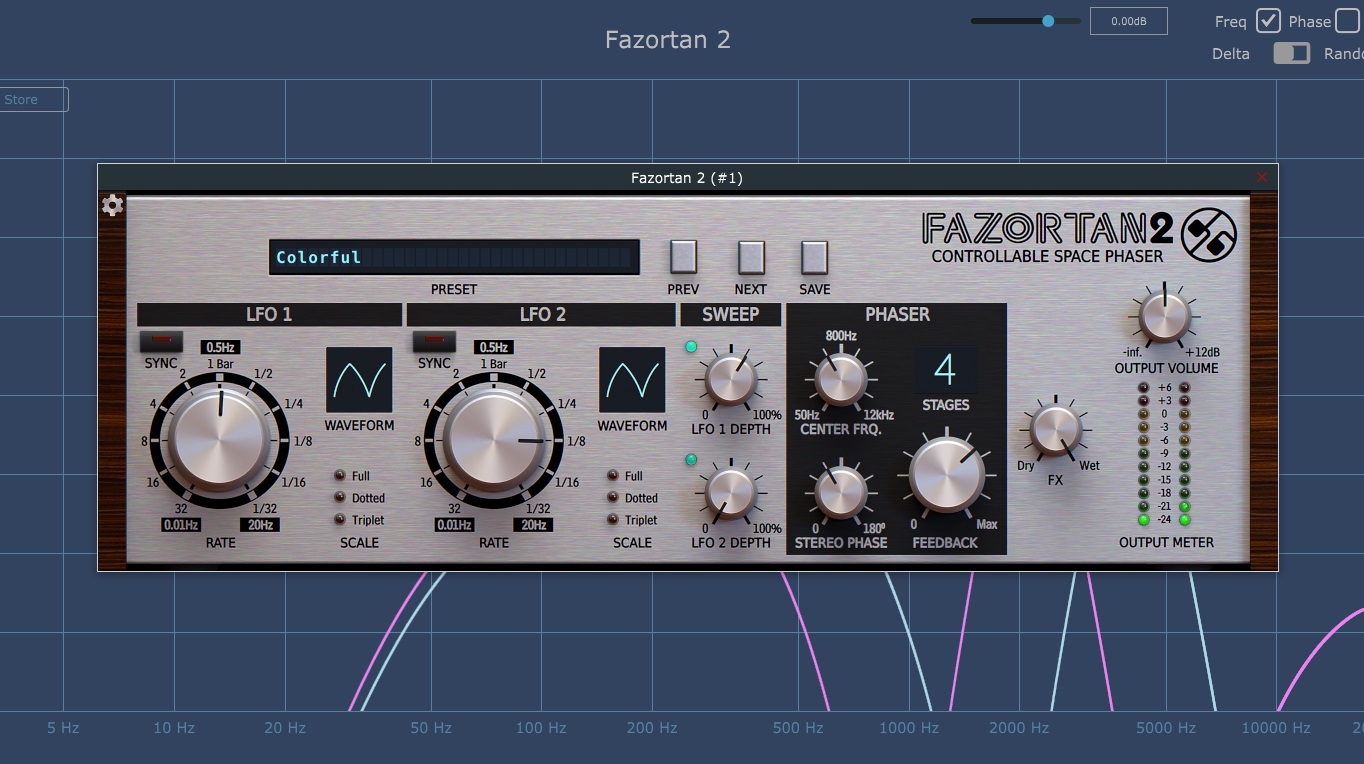This screenshot has width=1364, height=764.
Task: Click the 0.00dB gain field
Action: pyautogui.click(x=1128, y=21)
